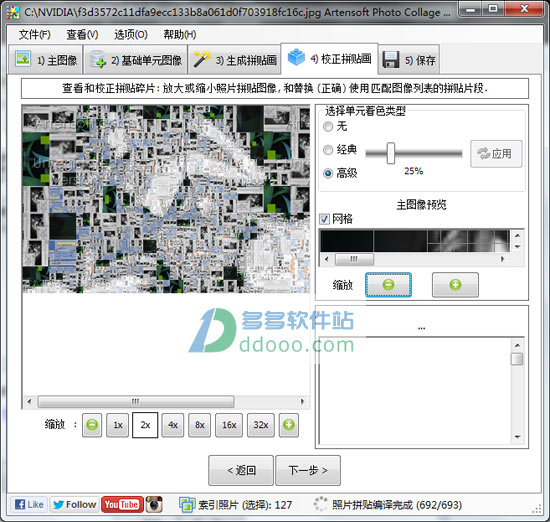Open the 选项(O) menu
550x522 pixels.
click(131, 34)
